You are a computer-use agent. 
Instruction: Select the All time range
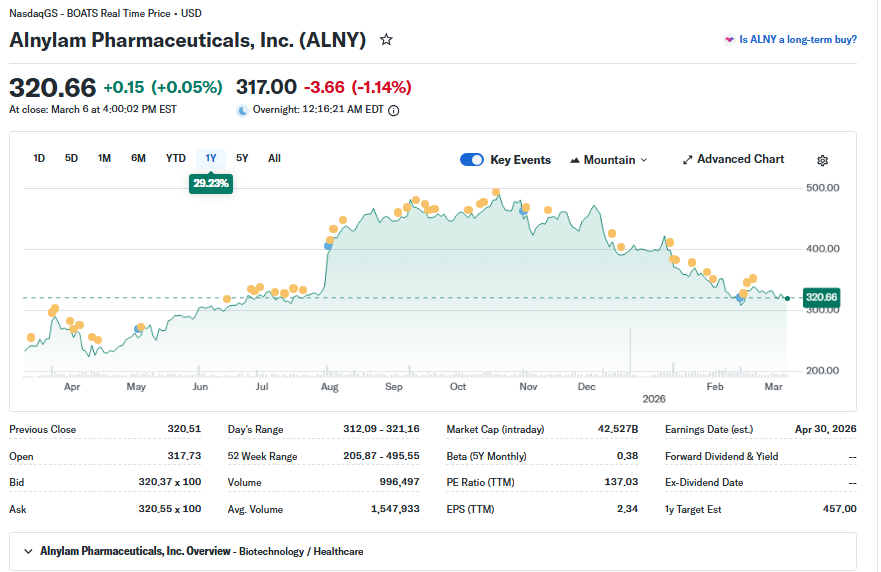pos(274,158)
